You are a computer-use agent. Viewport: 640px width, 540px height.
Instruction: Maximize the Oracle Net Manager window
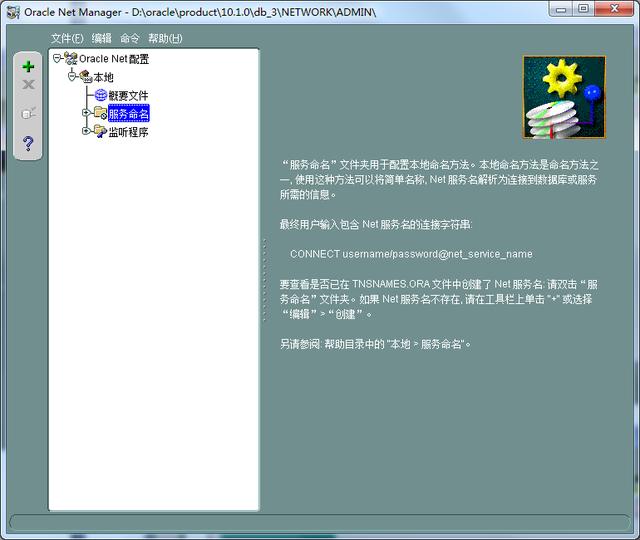click(584, 9)
